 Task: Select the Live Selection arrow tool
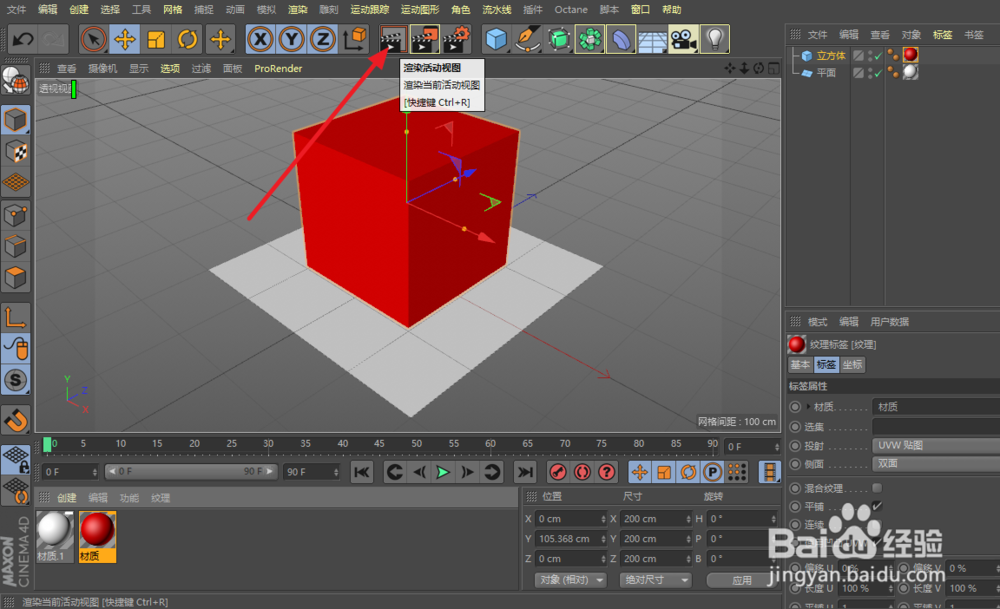pos(93,40)
